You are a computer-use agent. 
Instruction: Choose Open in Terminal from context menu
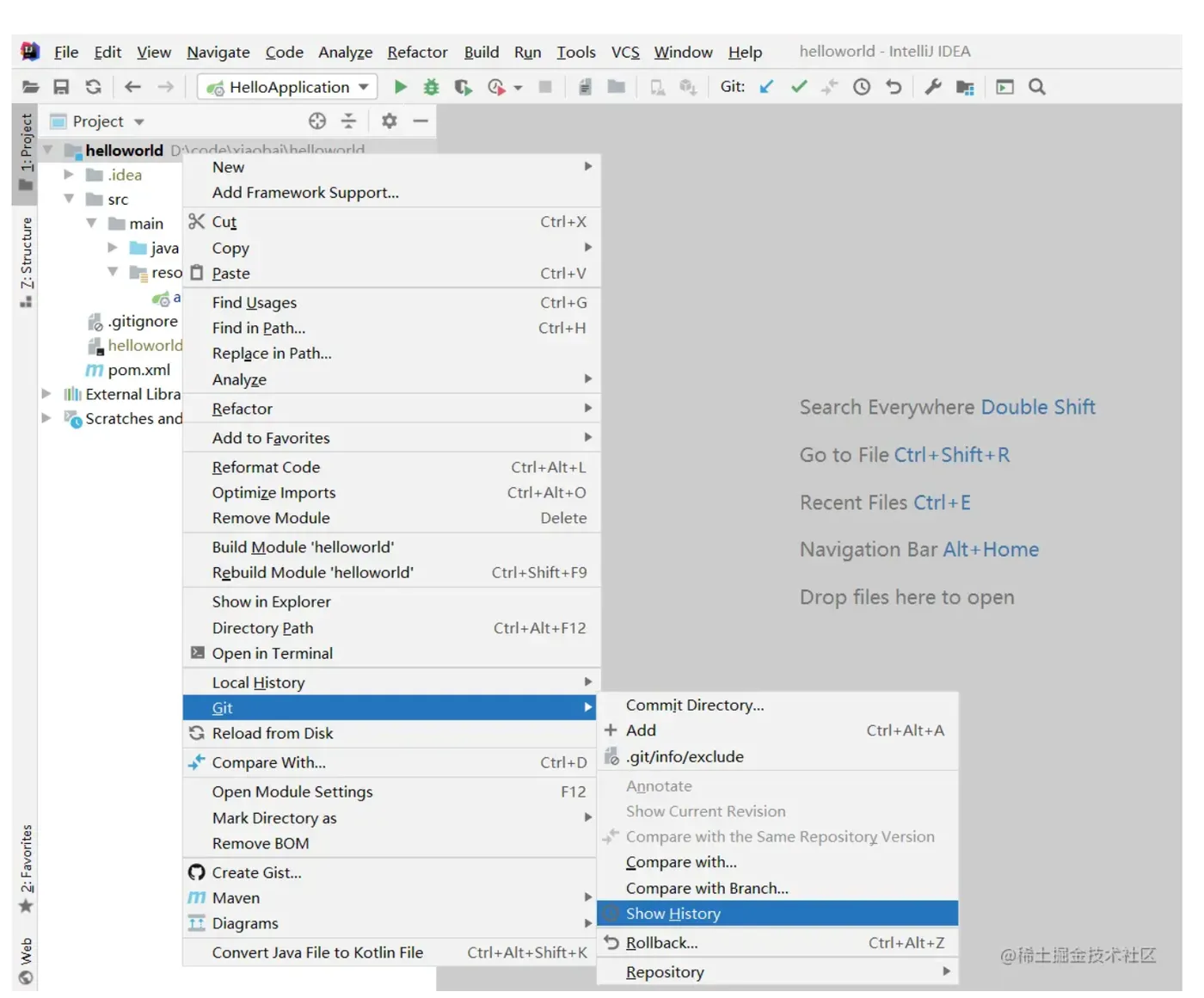391,654
